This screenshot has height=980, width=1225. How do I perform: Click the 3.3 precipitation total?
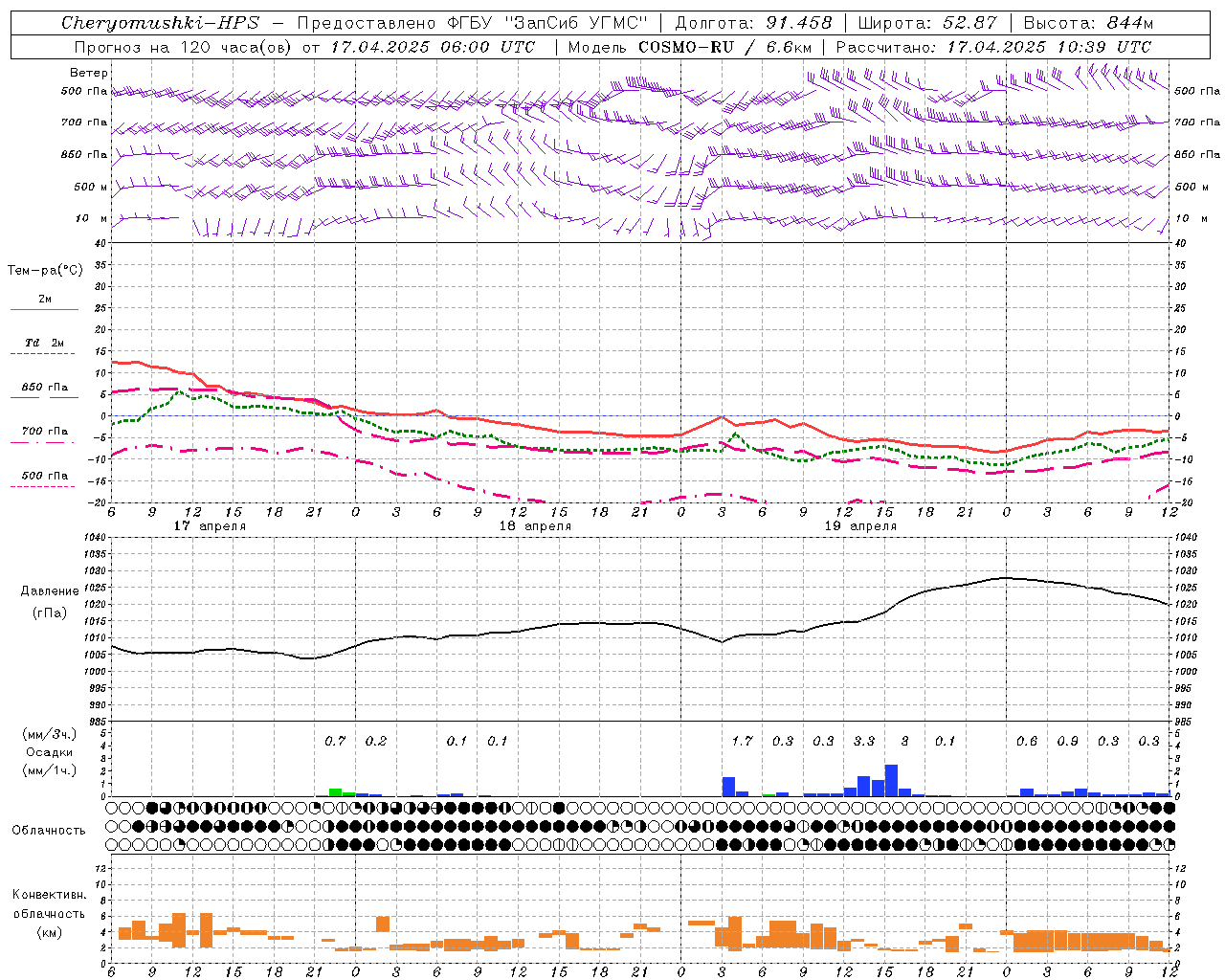[x=864, y=742]
